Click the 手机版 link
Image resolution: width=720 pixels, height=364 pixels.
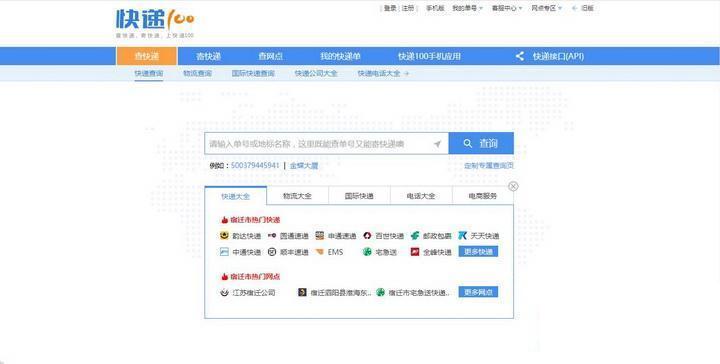click(435, 8)
